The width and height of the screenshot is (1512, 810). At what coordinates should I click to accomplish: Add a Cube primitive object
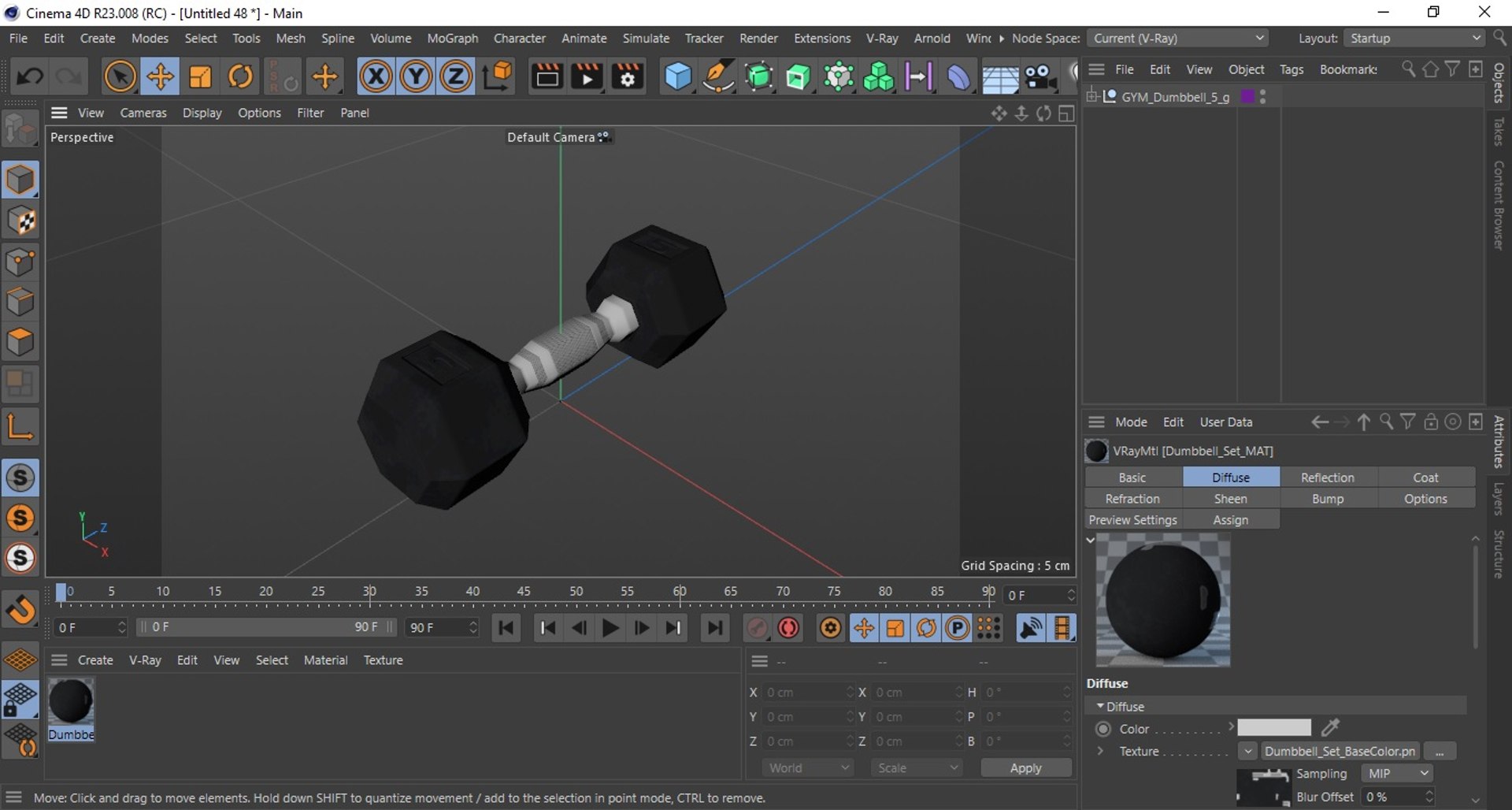tap(678, 76)
